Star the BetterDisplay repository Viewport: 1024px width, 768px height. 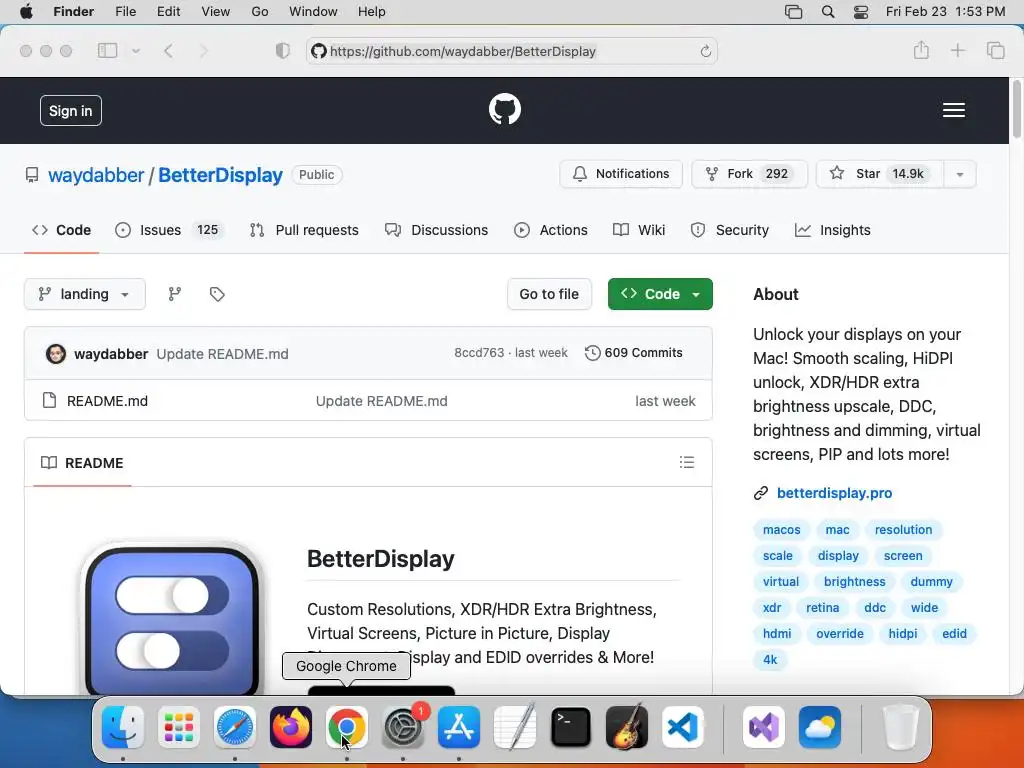pos(880,174)
